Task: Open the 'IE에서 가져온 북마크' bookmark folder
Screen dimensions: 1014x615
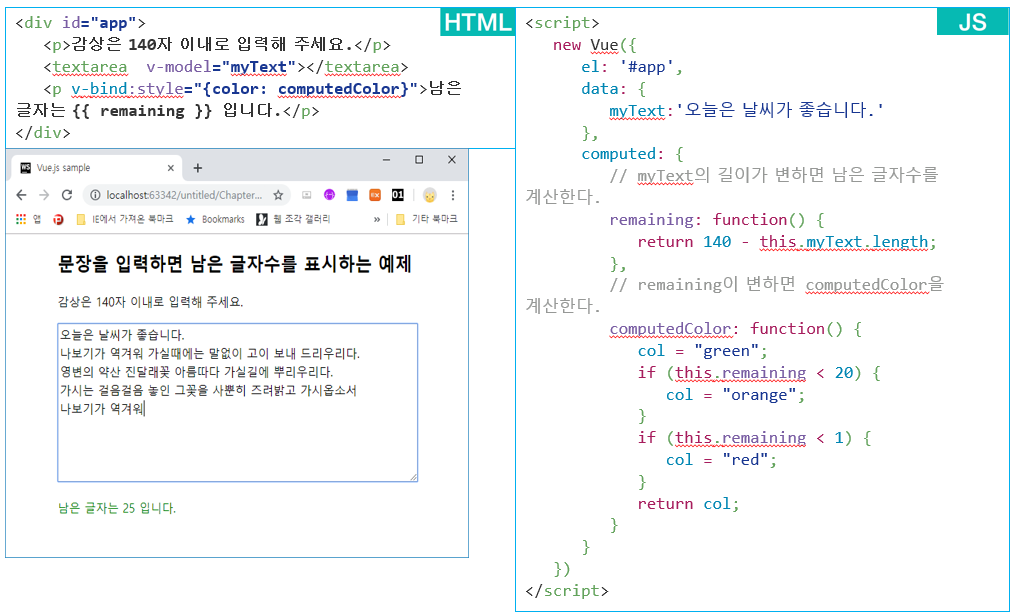Action: pos(124,220)
